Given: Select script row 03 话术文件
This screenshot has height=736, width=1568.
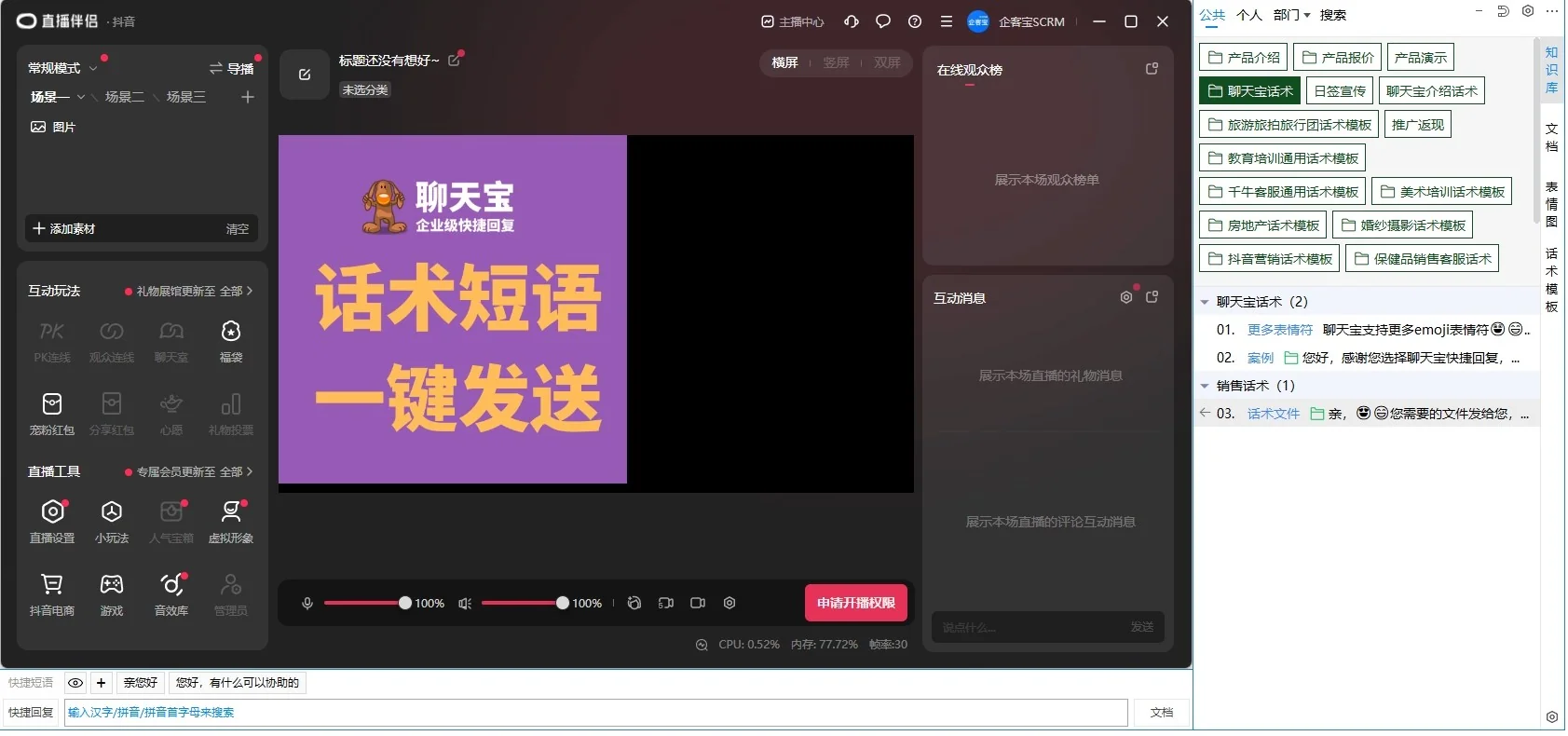Looking at the screenshot, I should (x=1367, y=414).
